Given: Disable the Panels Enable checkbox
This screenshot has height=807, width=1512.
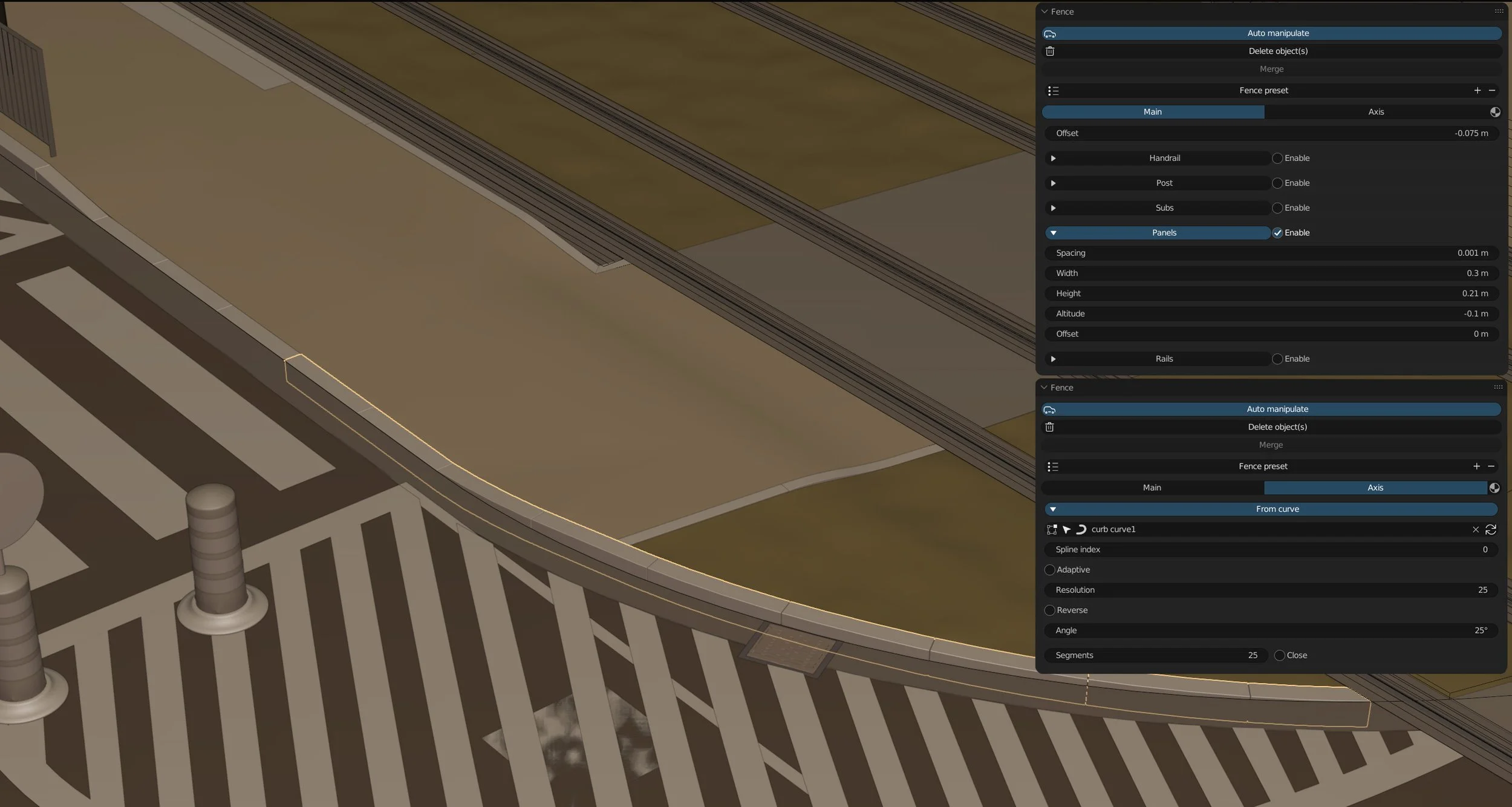Looking at the screenshot, I should click(x=1277, y=233).
